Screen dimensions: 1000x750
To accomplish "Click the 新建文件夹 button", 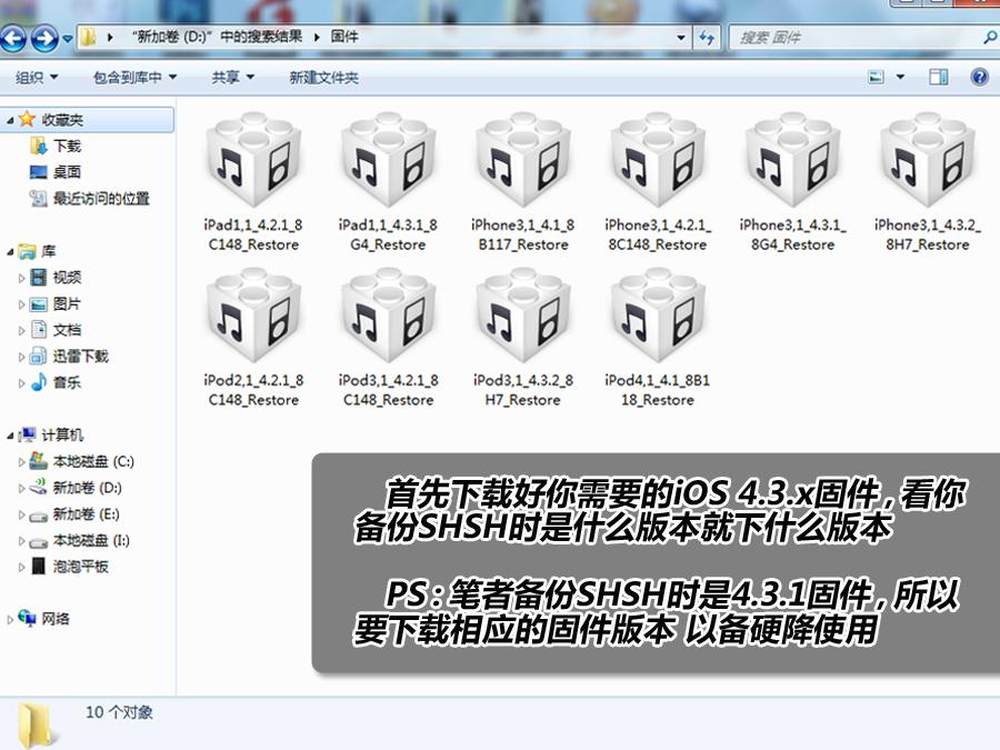I will [x=323, y=77].
